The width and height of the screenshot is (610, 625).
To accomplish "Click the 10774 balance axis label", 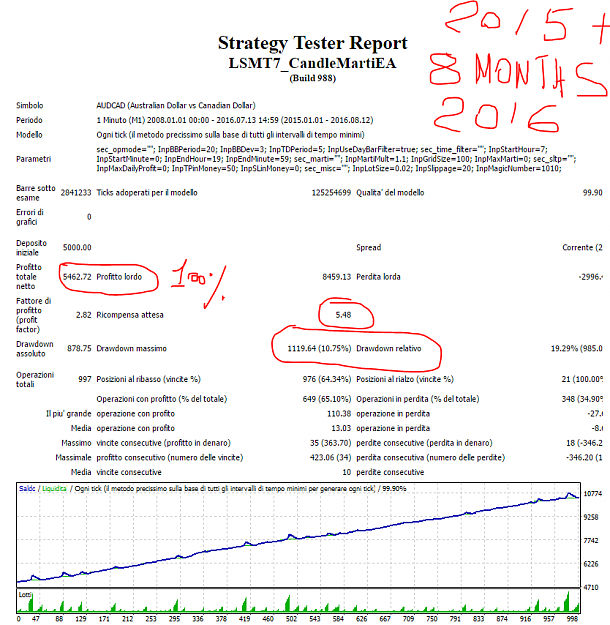I will [592, 493].
